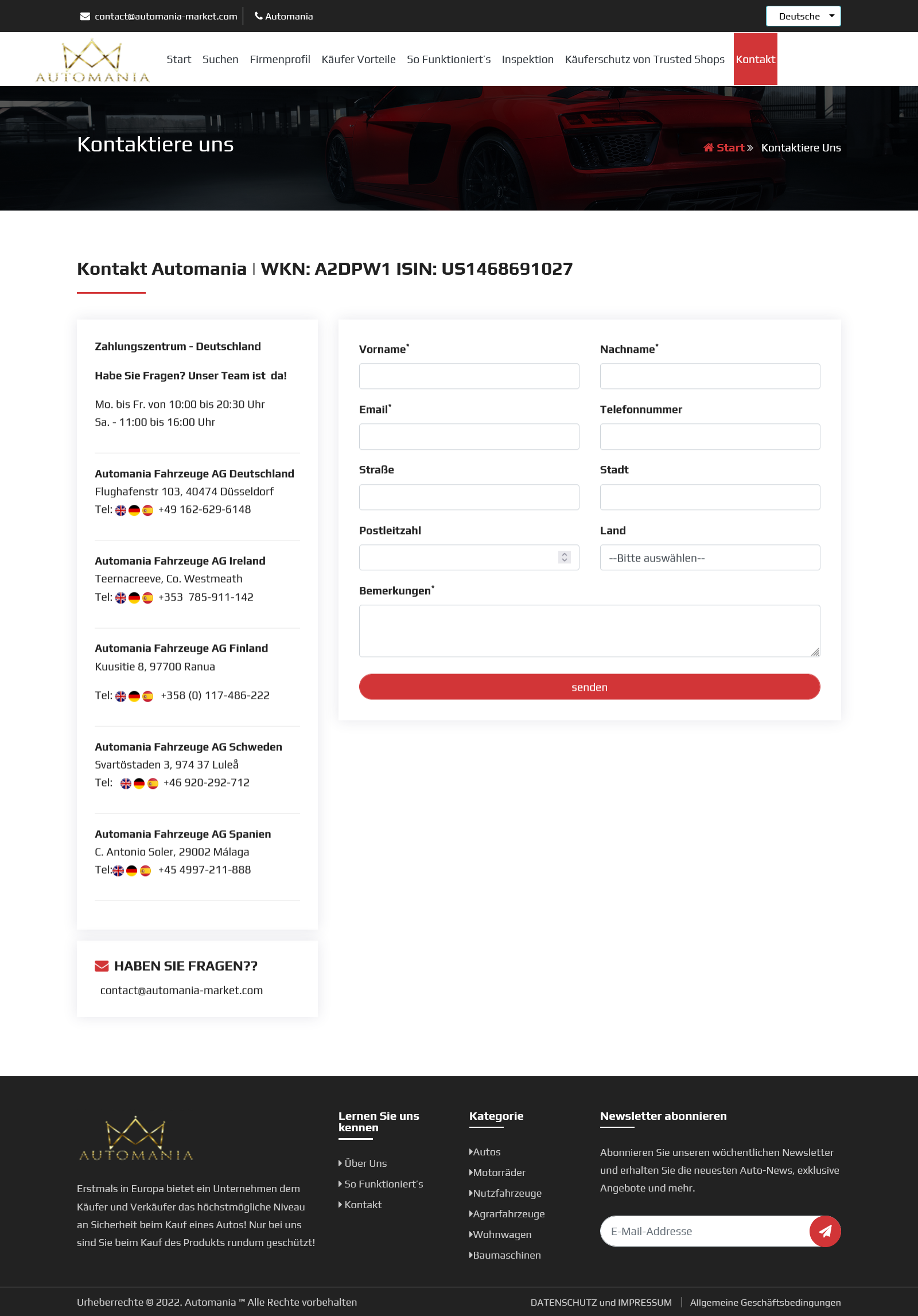Open Agrarfahrzeuge category link
This screenshot has height=1316, width=918.
[508, 1213]
